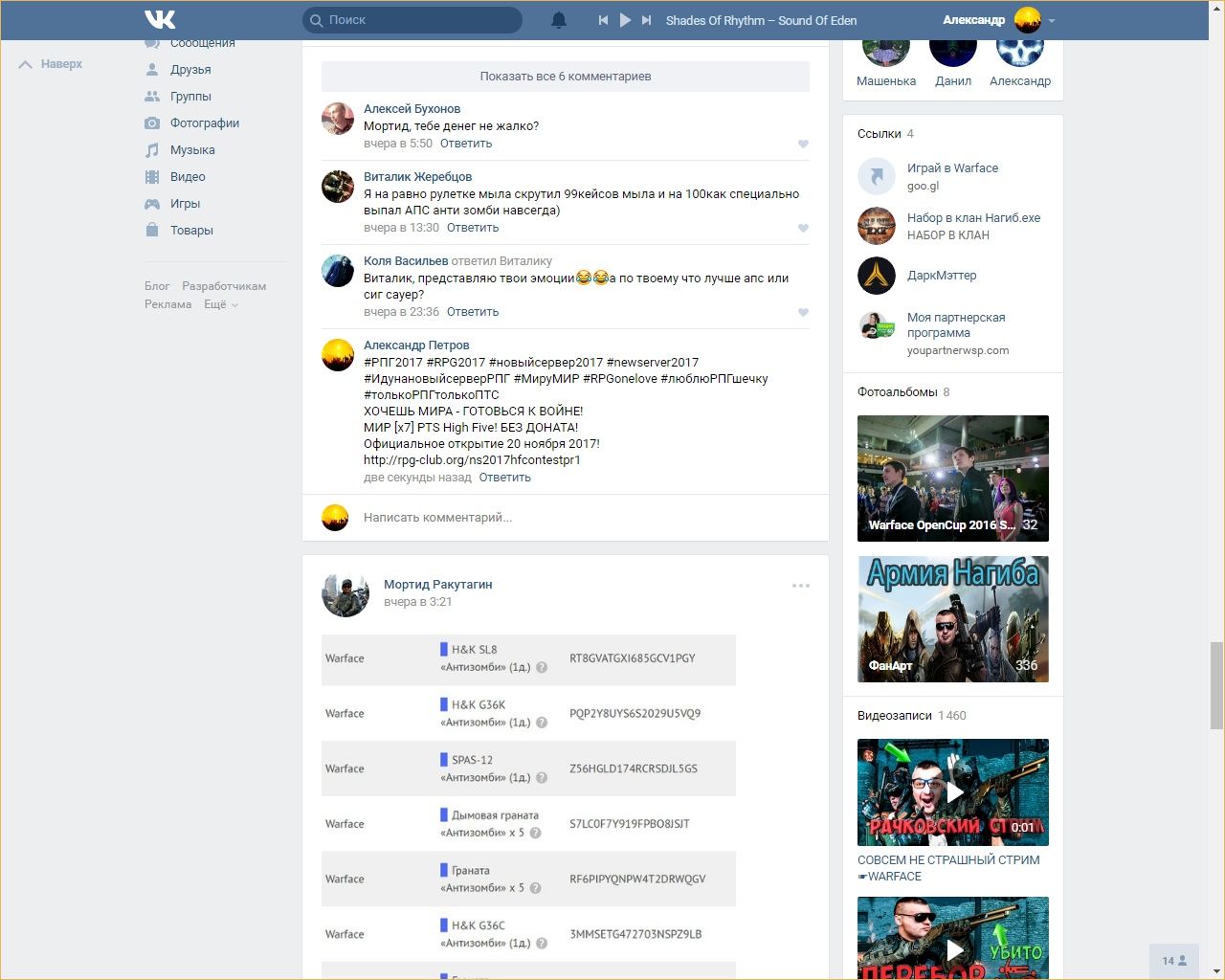The image size is (1225, 980).
Task: Open the Фотоальбомы section header
Action: click(x=897, y=392)
